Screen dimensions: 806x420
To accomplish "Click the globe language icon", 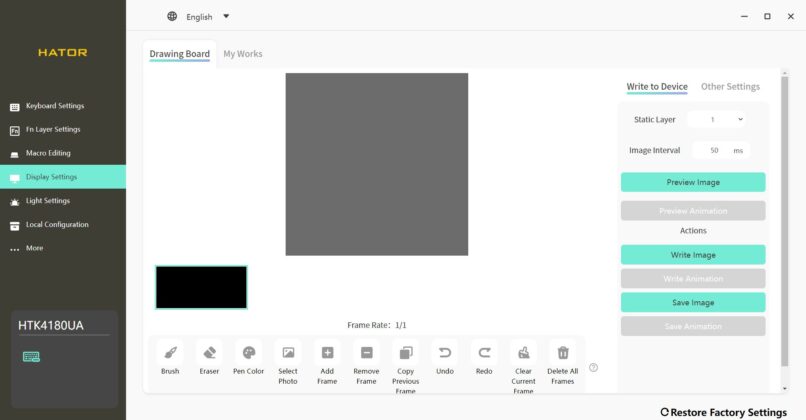I will (x=172, y=16).
